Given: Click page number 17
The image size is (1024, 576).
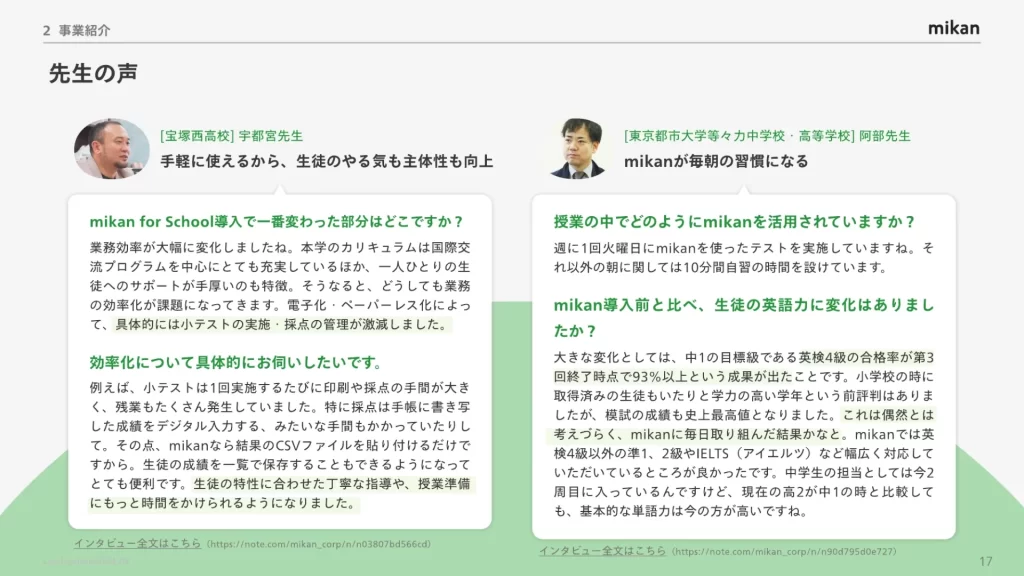Looking at the screenshot, I should coord(985,560).
